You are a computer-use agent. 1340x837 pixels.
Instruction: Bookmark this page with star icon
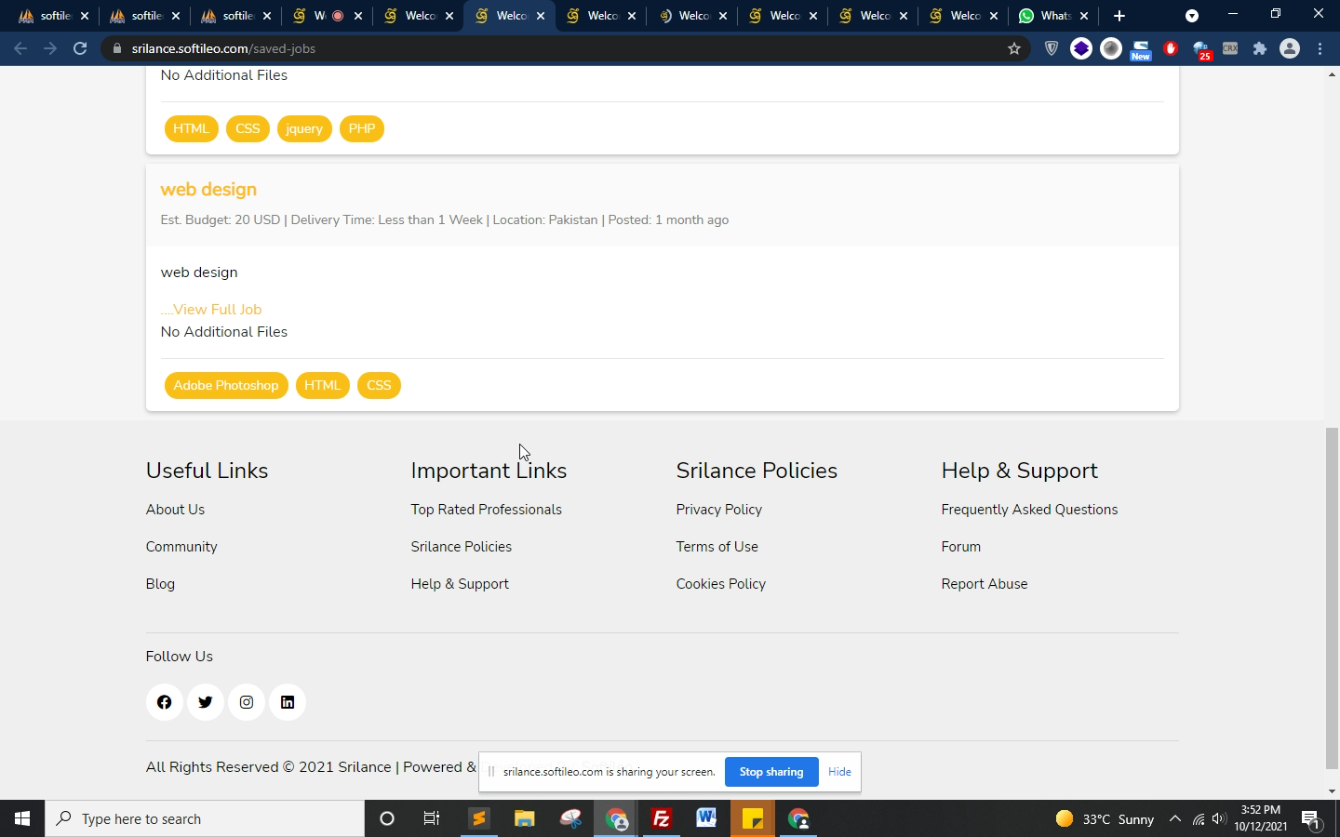tap(1014, 48)
